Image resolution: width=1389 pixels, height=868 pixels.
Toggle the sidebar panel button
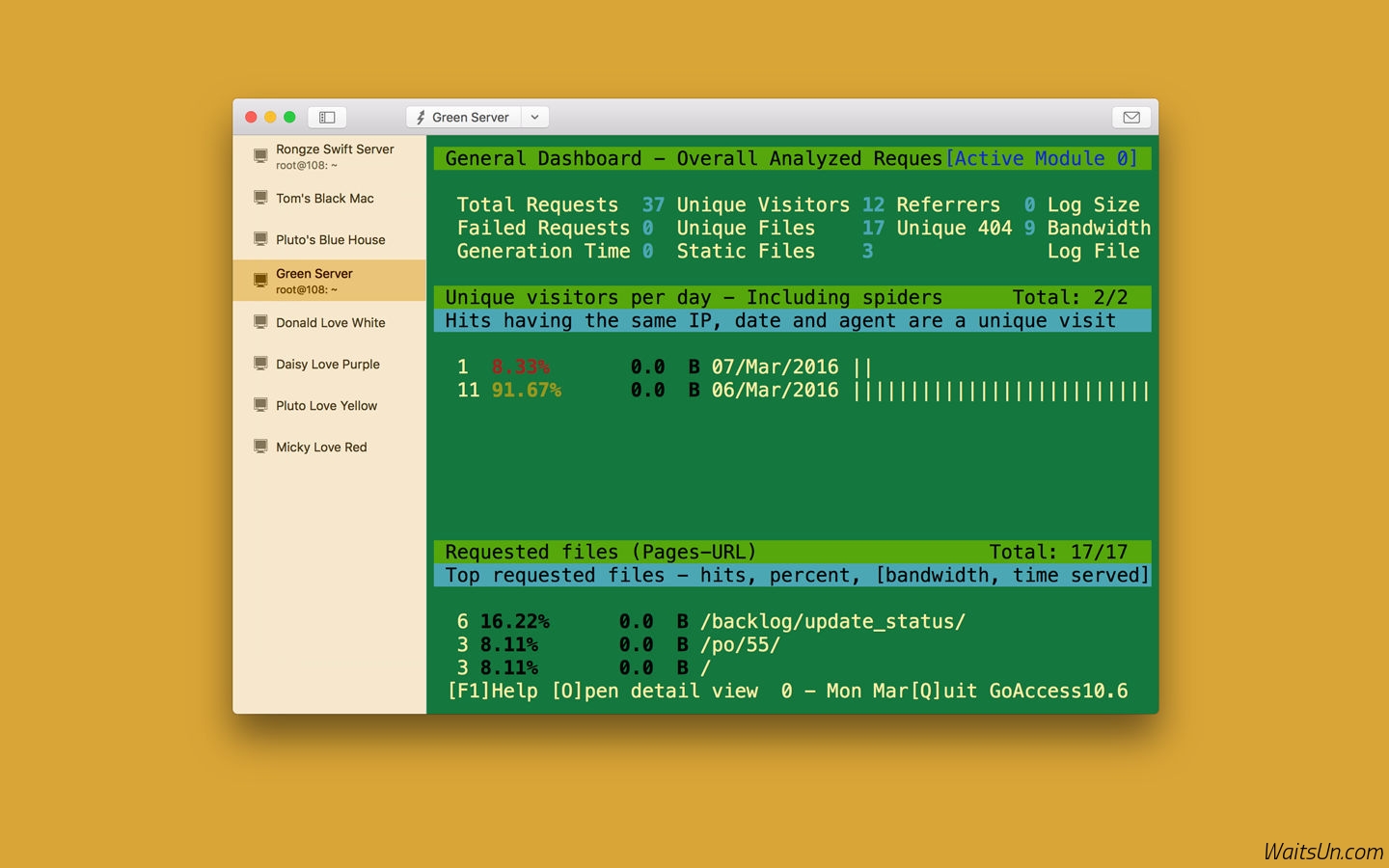[327, 117]
